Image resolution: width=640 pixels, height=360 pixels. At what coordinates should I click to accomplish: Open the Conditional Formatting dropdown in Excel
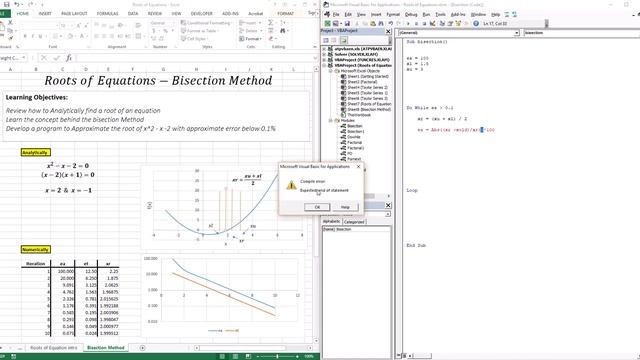tap(207, 23)
